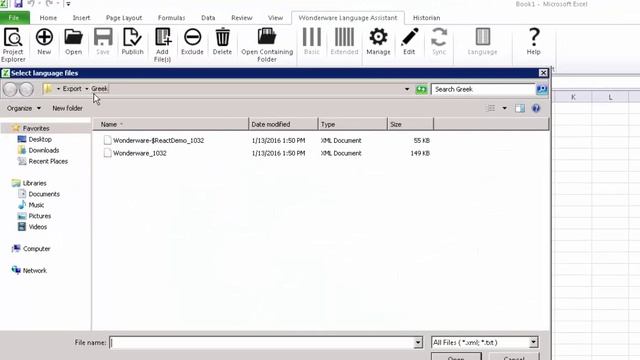Open Project Explorer in the ribbon

click(x=13, y=45)
